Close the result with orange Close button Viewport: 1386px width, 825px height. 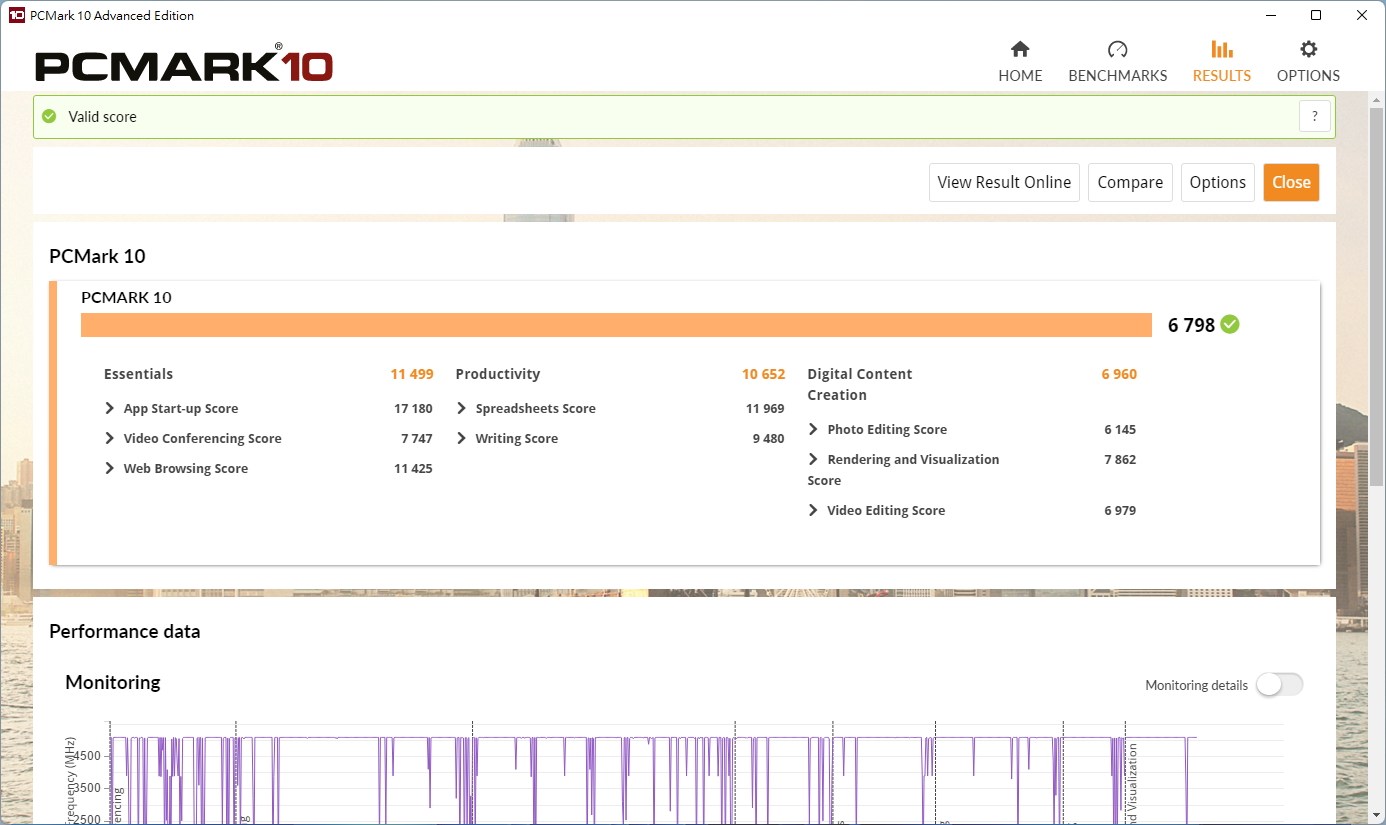pos(1291,182)
